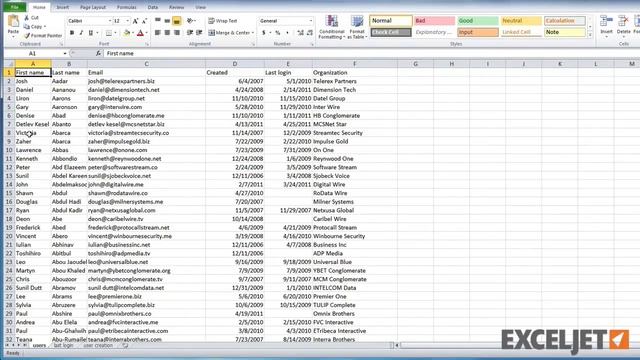The image size is (640, 360).
Task: Open Conditional Formatting menu
Action: tap(332, 27)
